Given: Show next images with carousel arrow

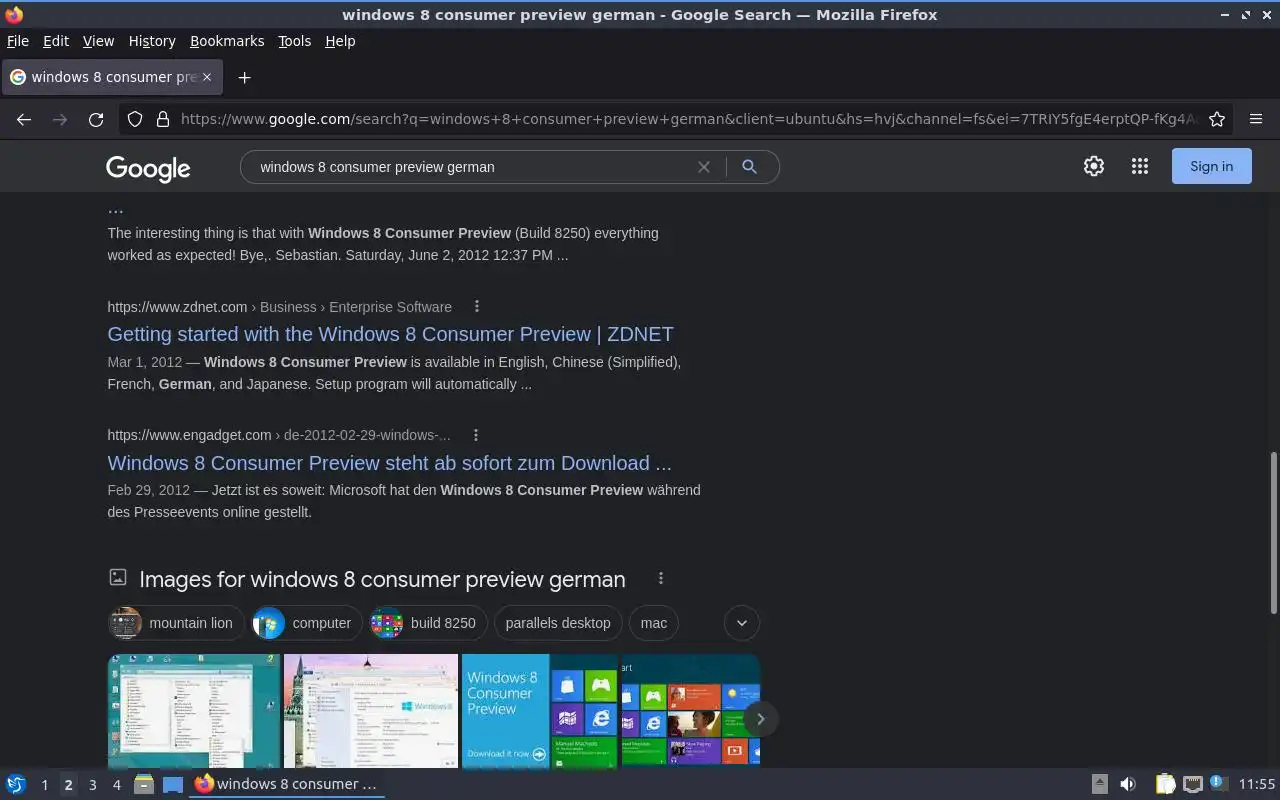Looking at the screenshot, I should [760, 719].
